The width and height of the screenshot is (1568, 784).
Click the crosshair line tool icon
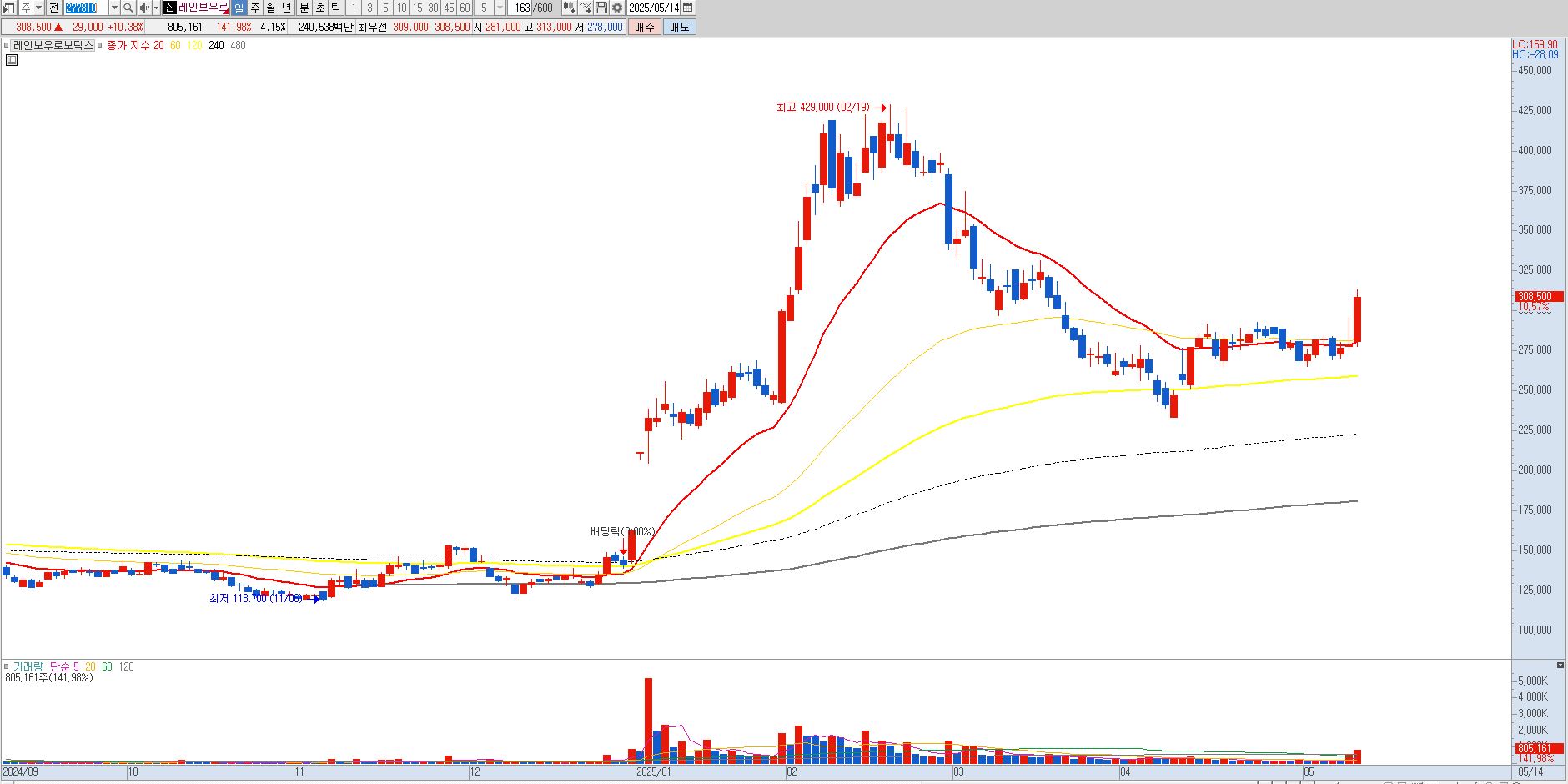pyautogui.click(x=585, y=8)
